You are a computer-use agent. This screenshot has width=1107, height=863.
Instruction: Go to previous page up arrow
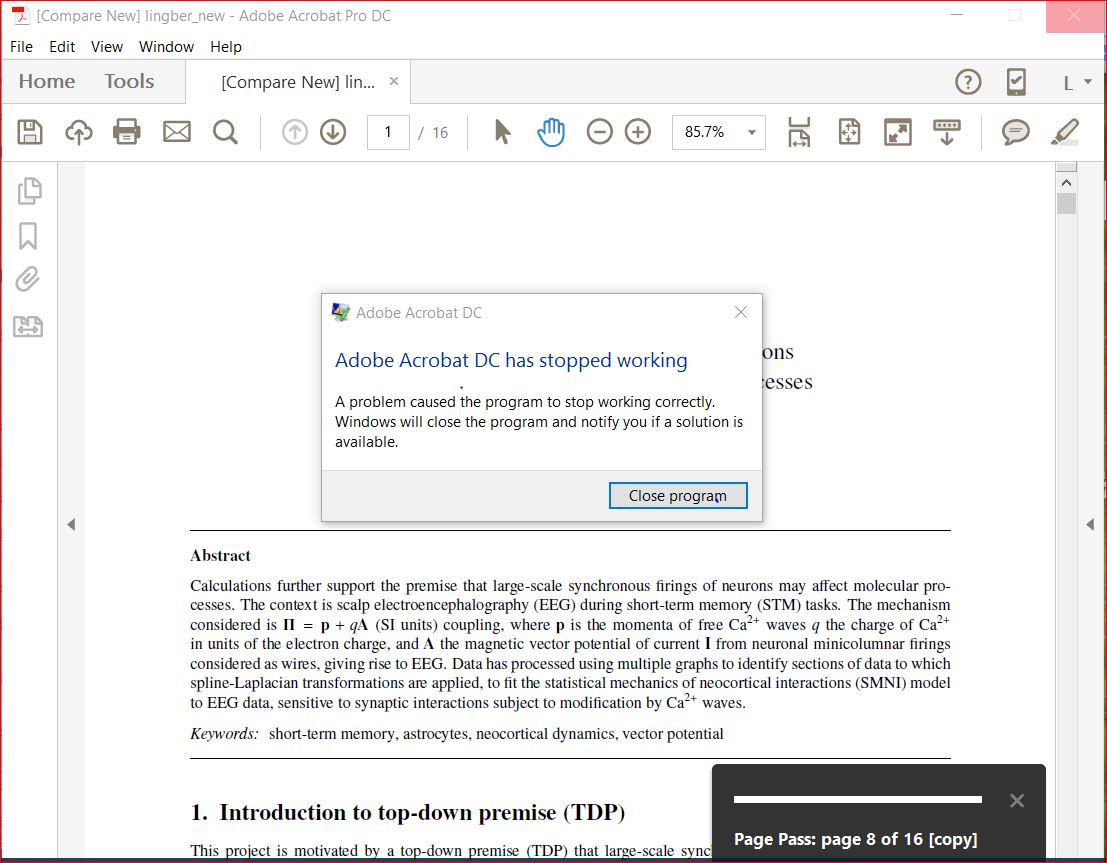click(x=295, y=132)
